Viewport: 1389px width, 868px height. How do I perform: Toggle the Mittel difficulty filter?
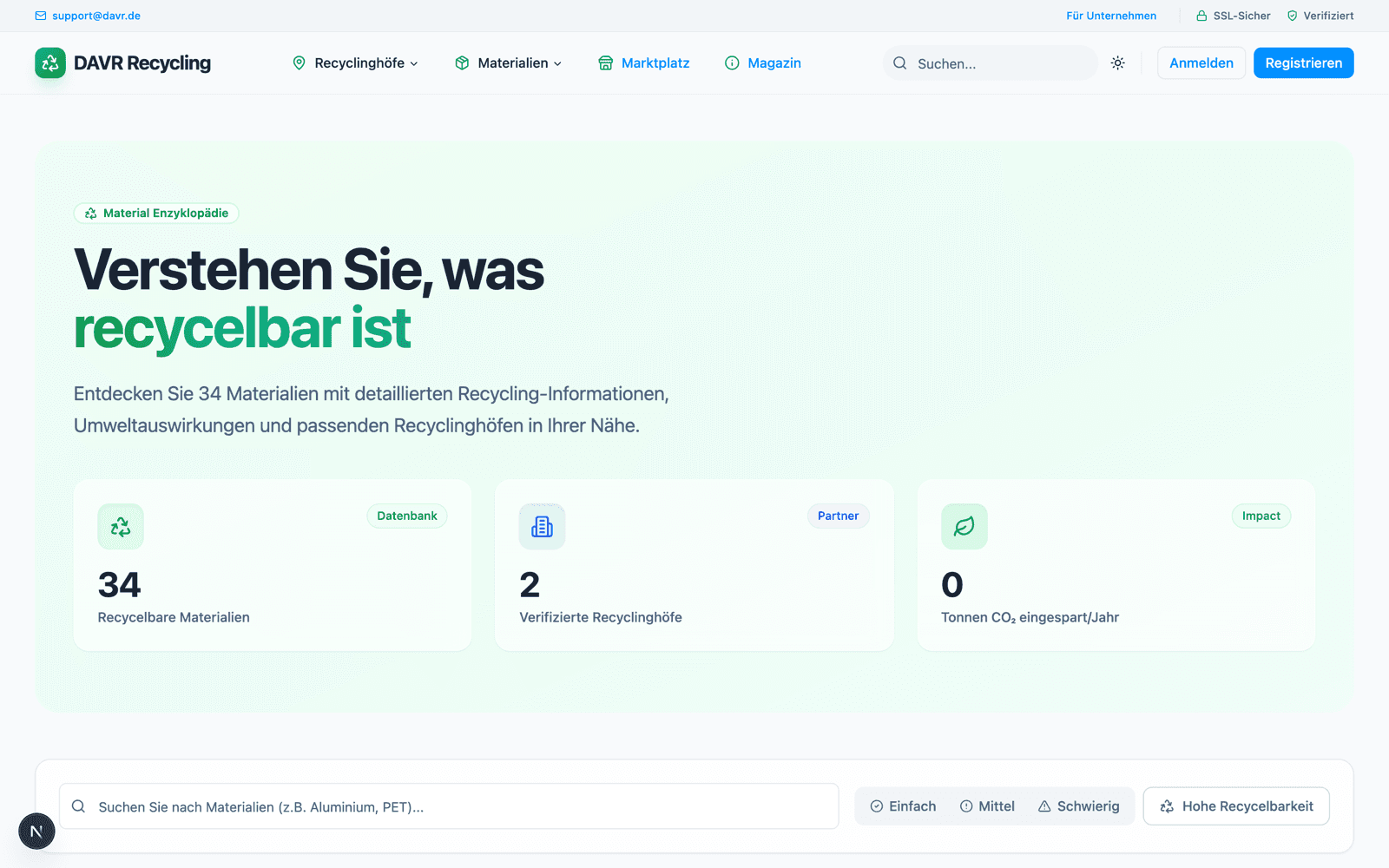987,806
